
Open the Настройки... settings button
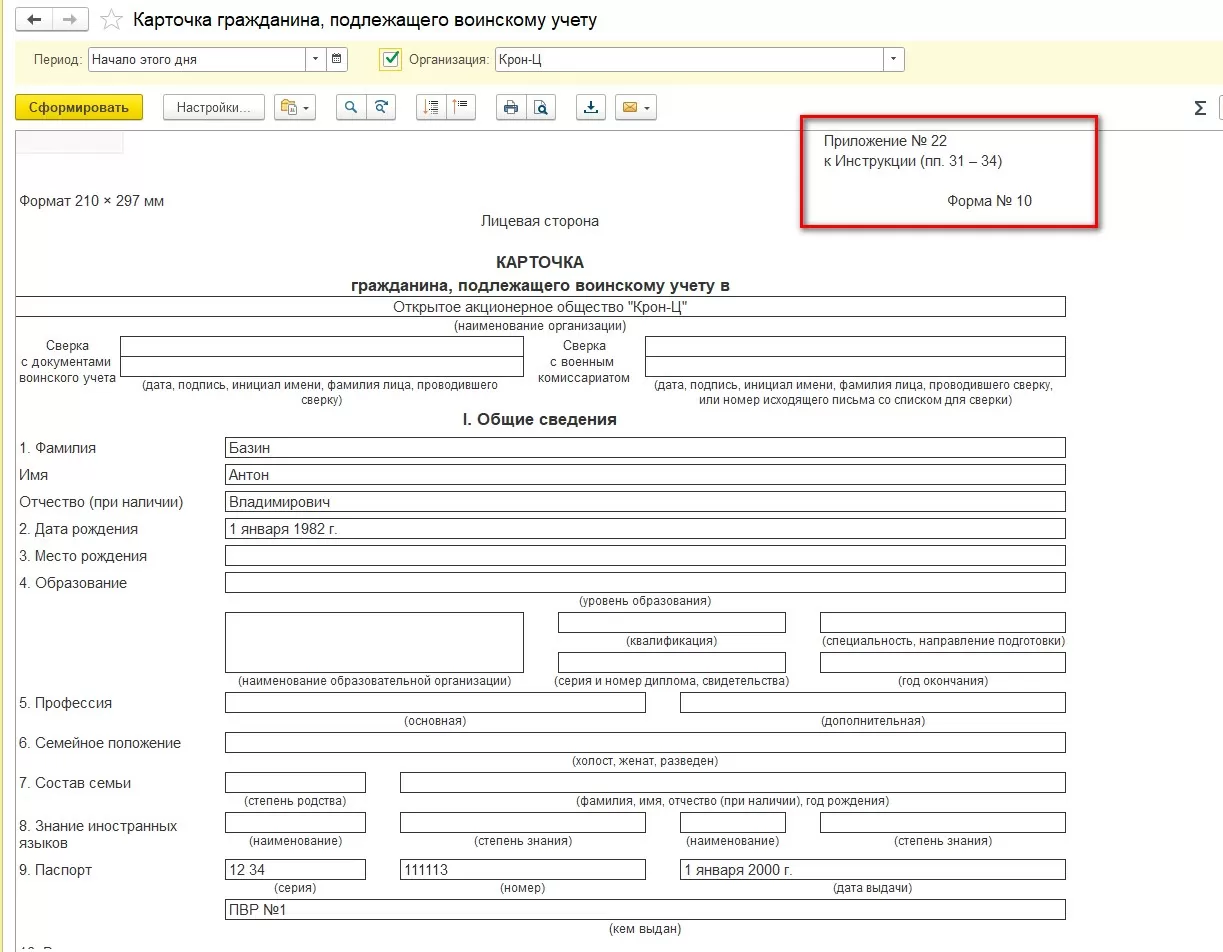pos(213,108)
